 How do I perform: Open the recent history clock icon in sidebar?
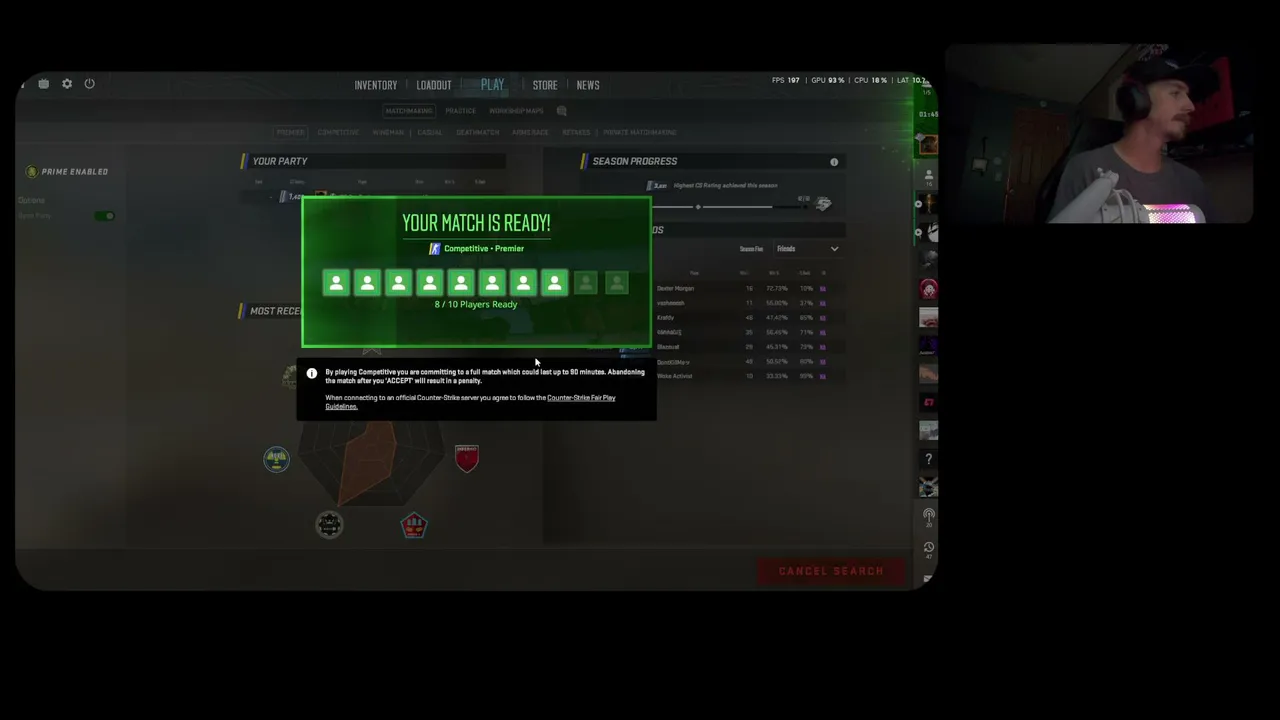(929, 549)
